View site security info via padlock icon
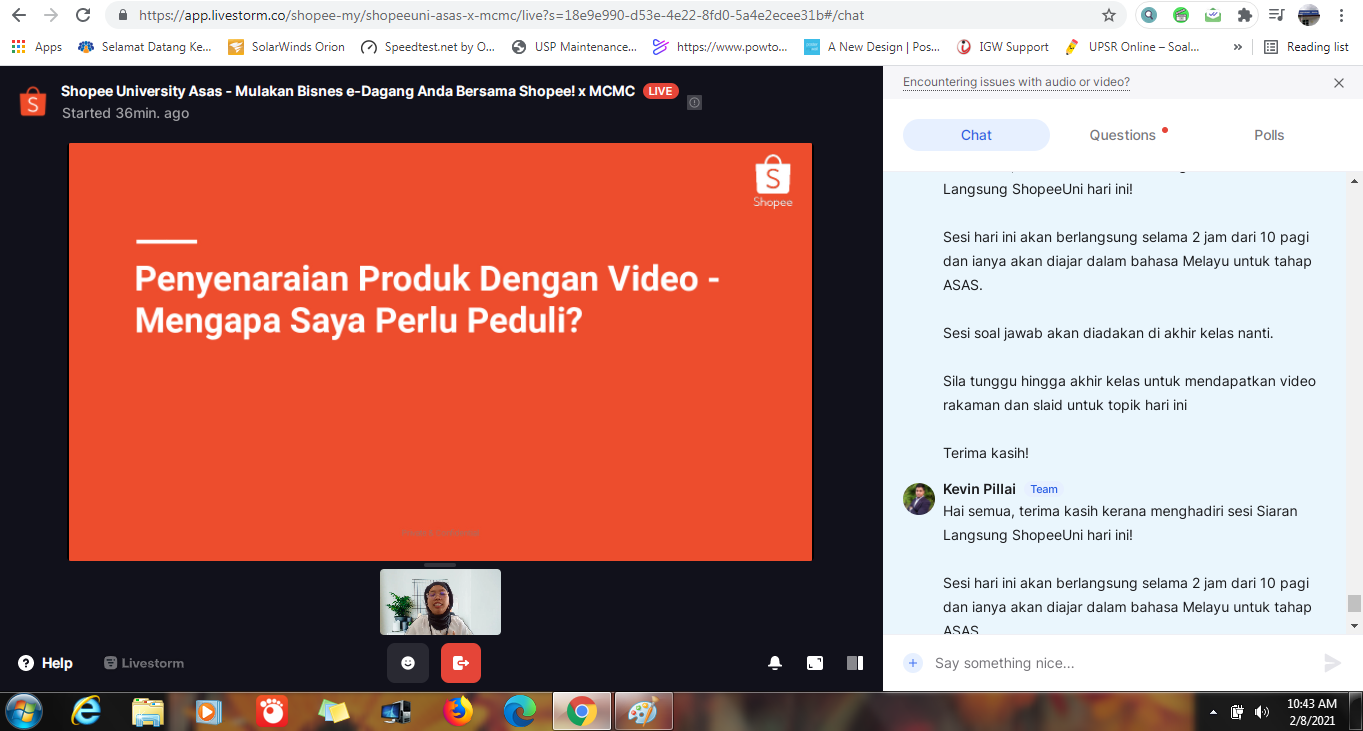The height and width of the screenshot is (731, 1363). [x=123, y=15]
